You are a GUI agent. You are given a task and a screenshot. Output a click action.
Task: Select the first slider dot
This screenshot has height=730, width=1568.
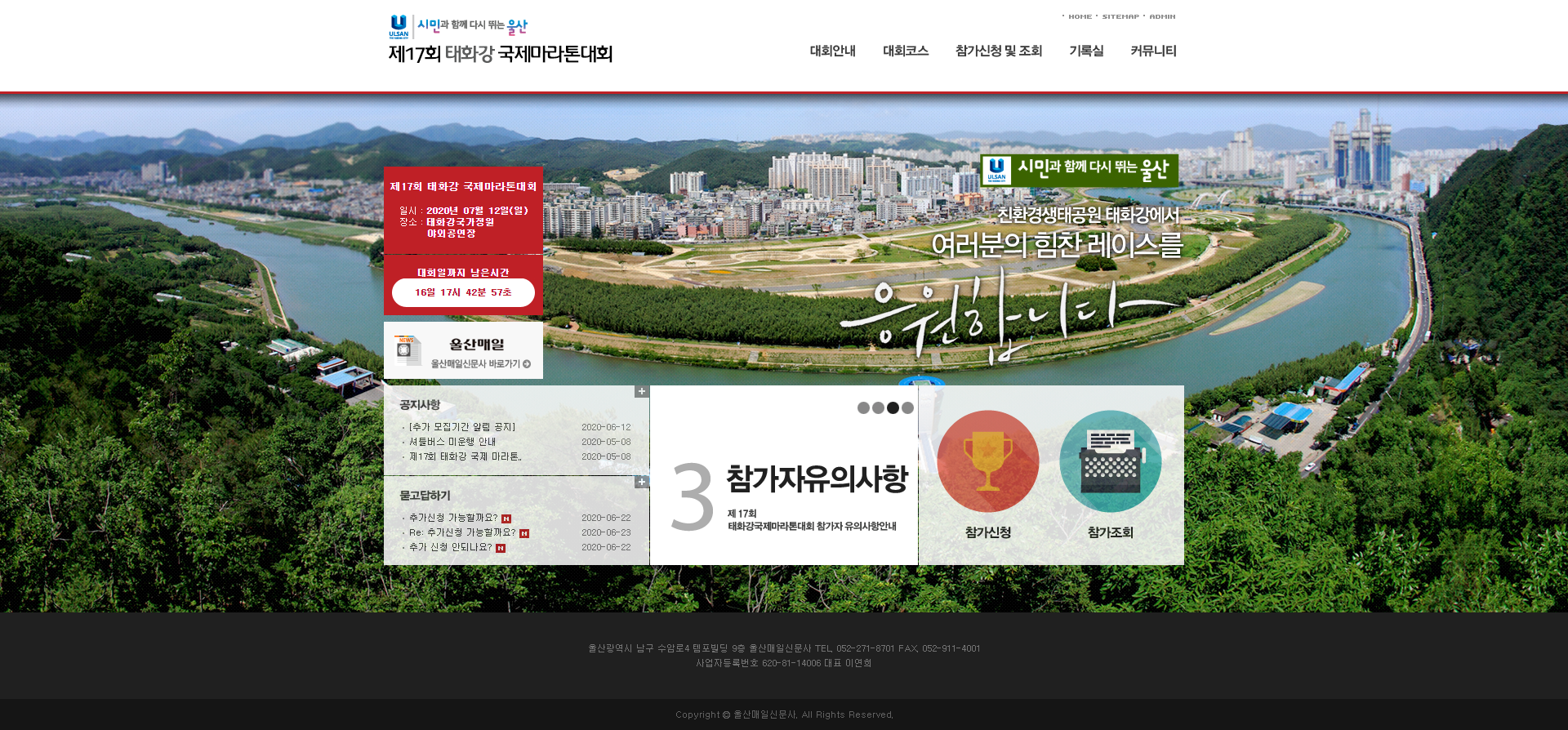(863, 408)
